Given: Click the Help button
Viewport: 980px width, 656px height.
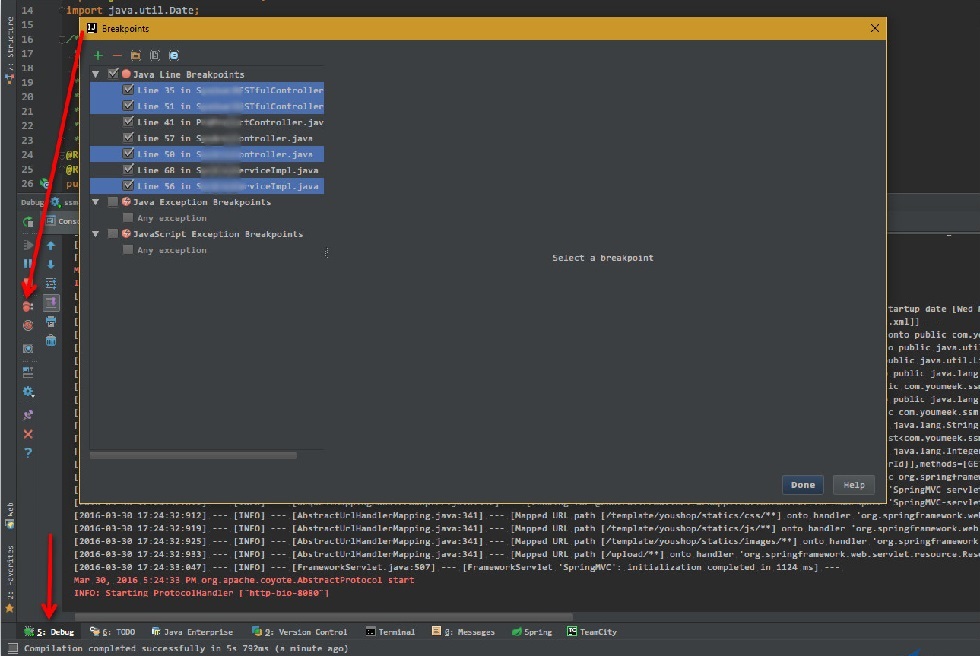Looking at the screenshot, I should [854, 485].
